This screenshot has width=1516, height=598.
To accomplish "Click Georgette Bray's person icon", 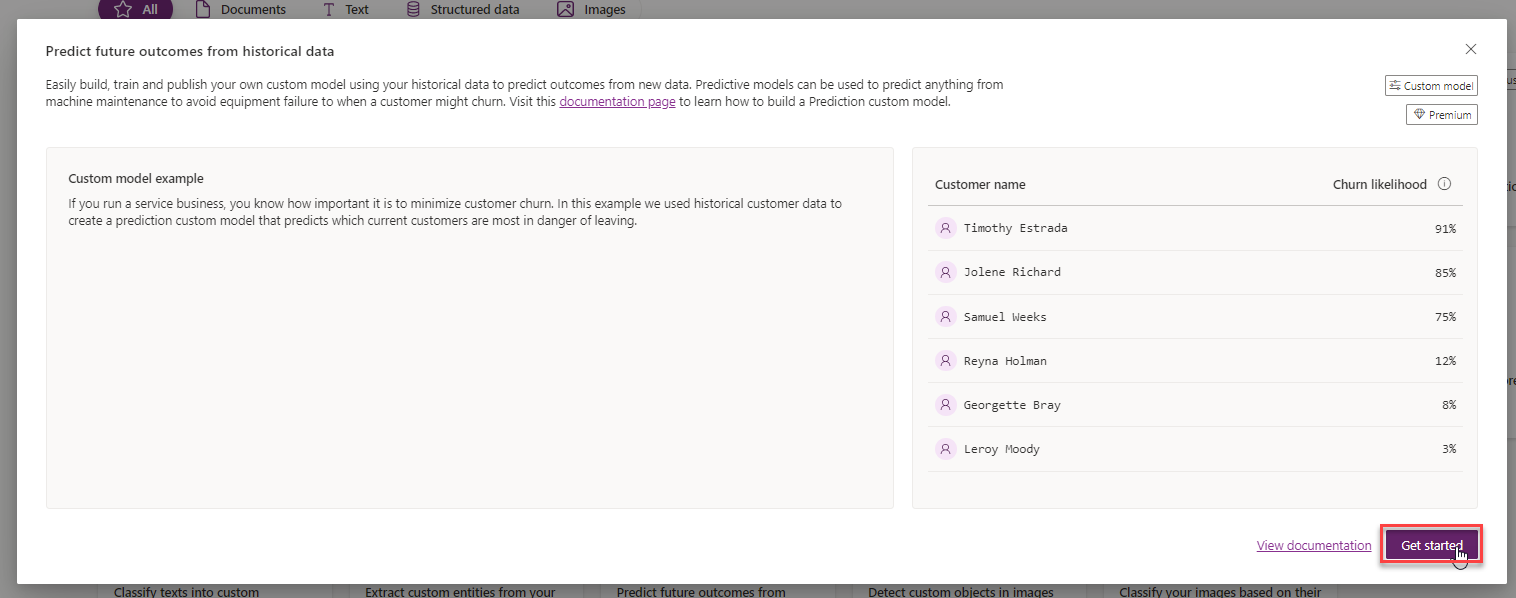I will [945, 405].
